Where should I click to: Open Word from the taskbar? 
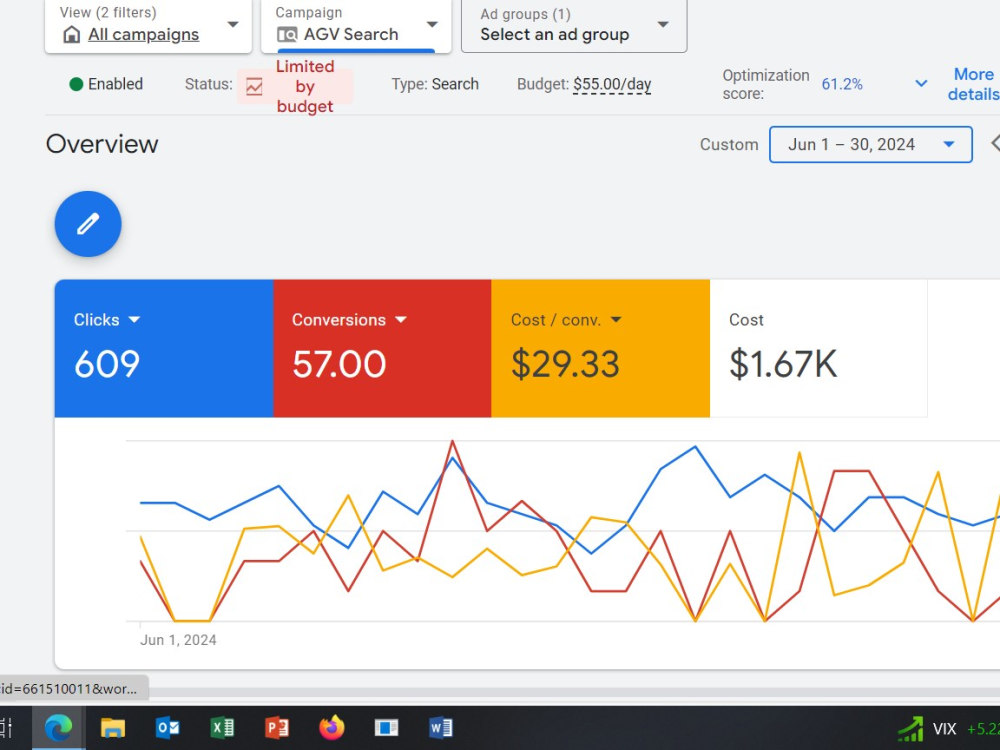[x=441, y=728]
